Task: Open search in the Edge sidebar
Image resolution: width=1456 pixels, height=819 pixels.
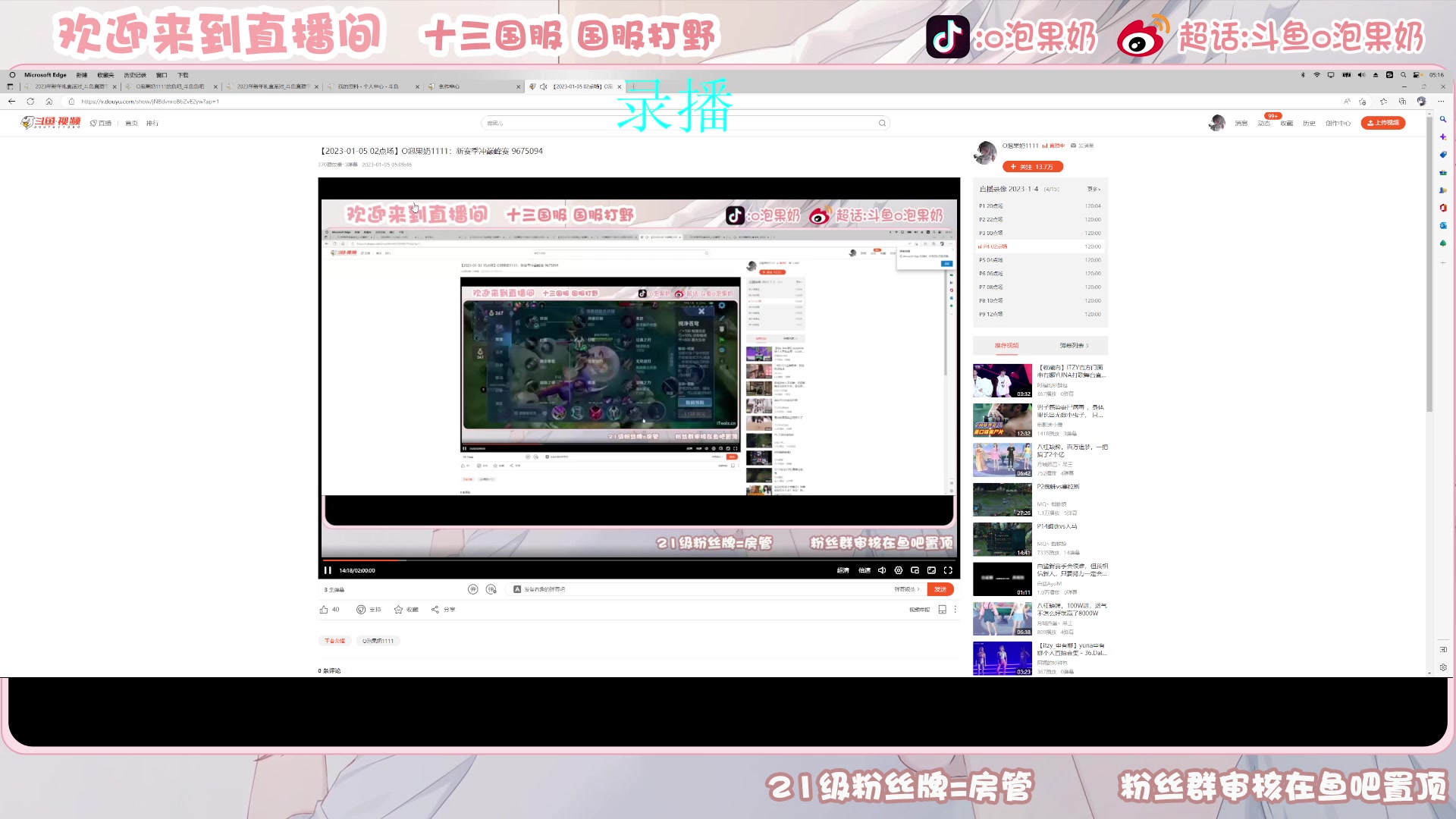Action: coord(1443,119)
